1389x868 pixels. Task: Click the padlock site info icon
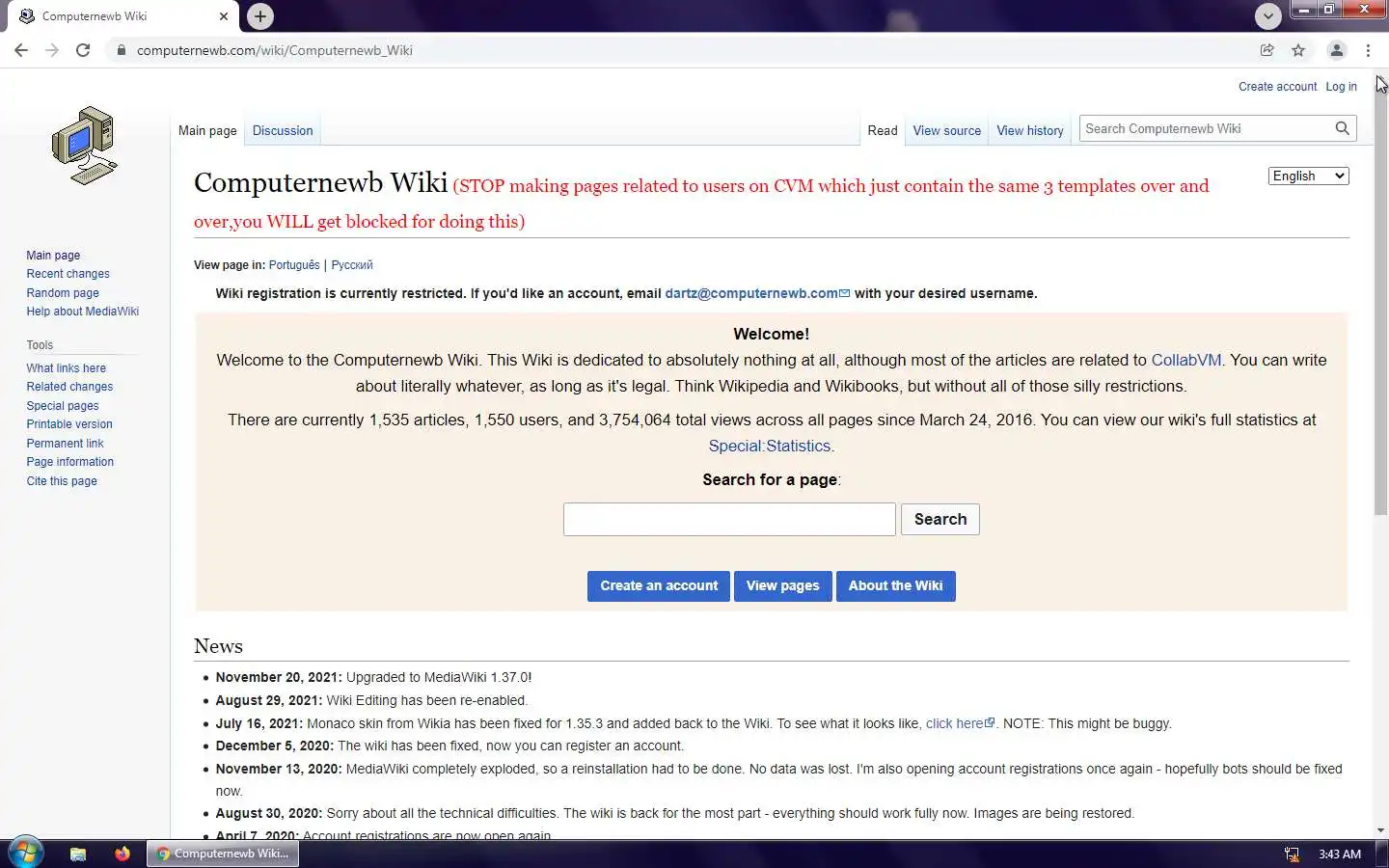[x=121, y=50]
